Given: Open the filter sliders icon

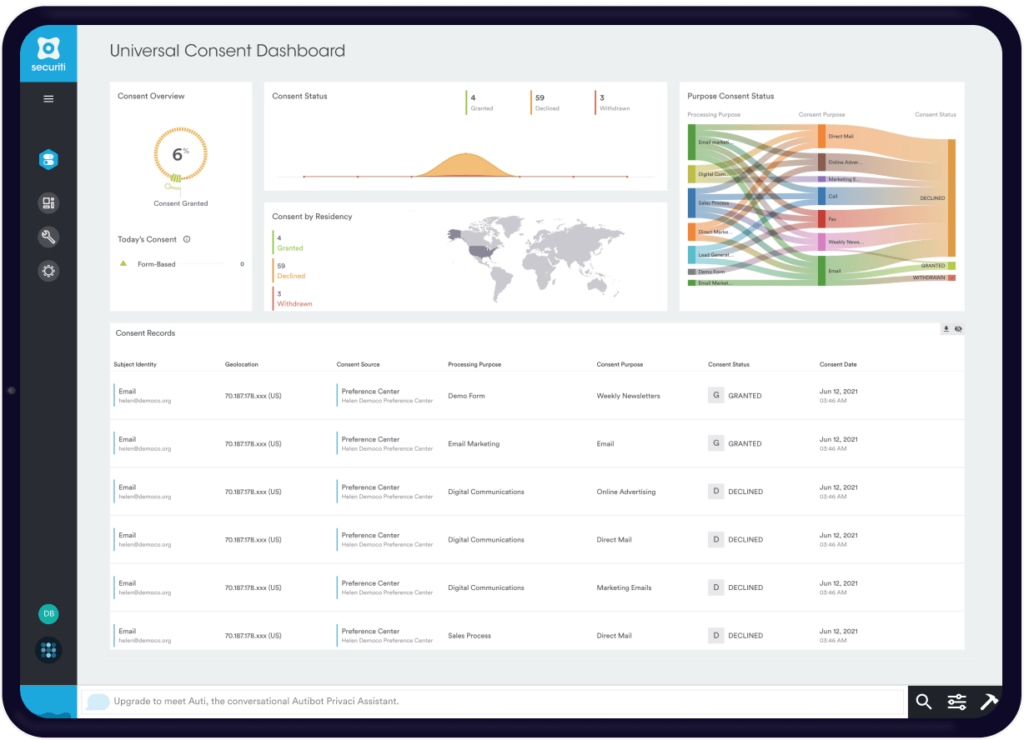Looking at the screenshot, I should coord(957,702).
